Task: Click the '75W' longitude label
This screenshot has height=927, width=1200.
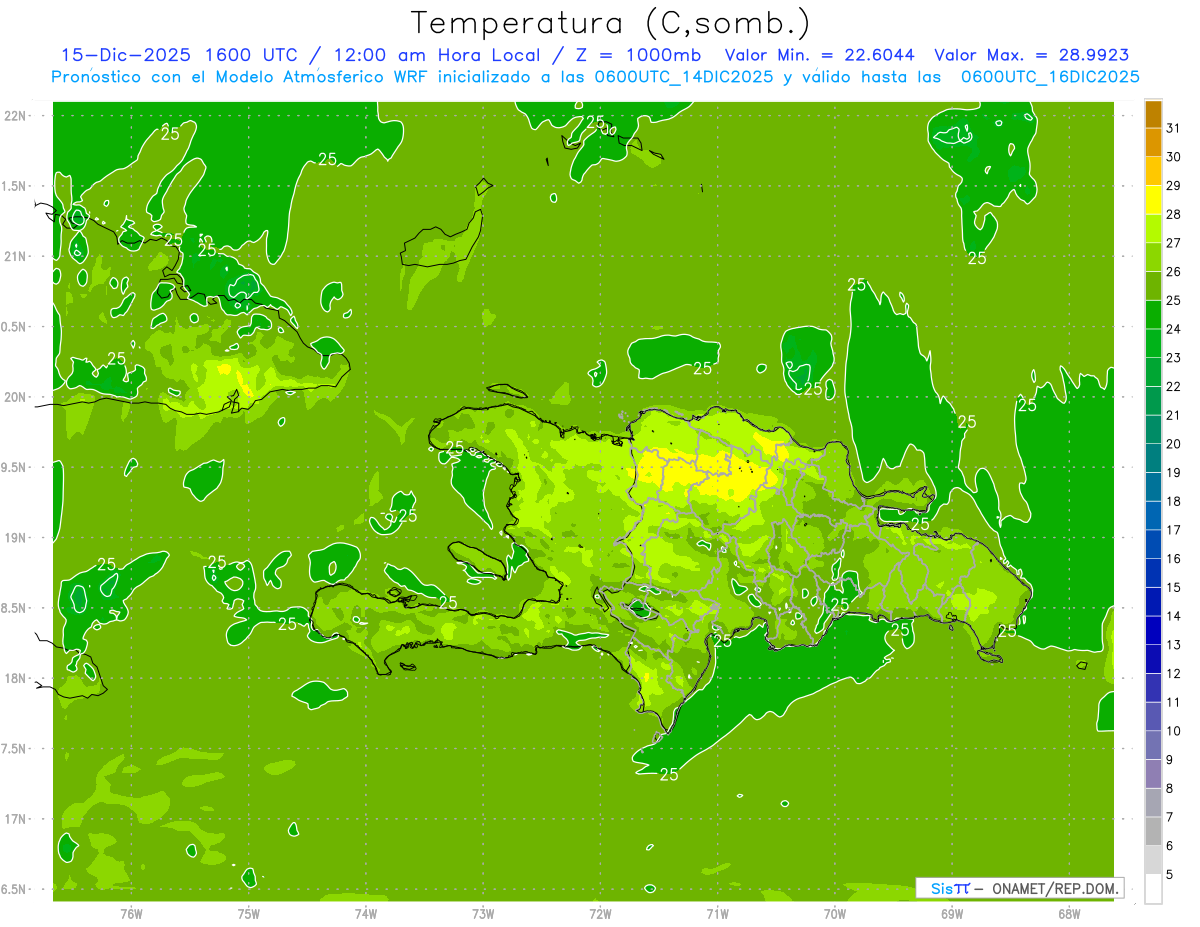Action: [249, 913]
